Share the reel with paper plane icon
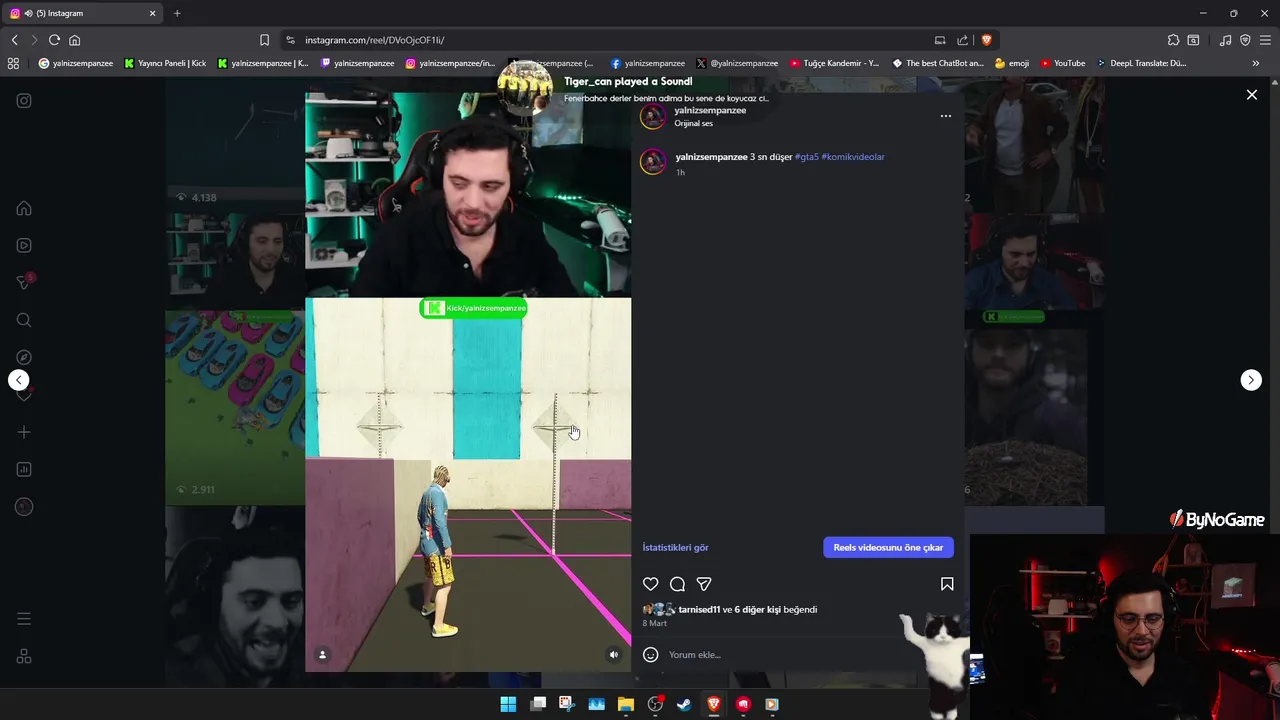 coord(704,584)
